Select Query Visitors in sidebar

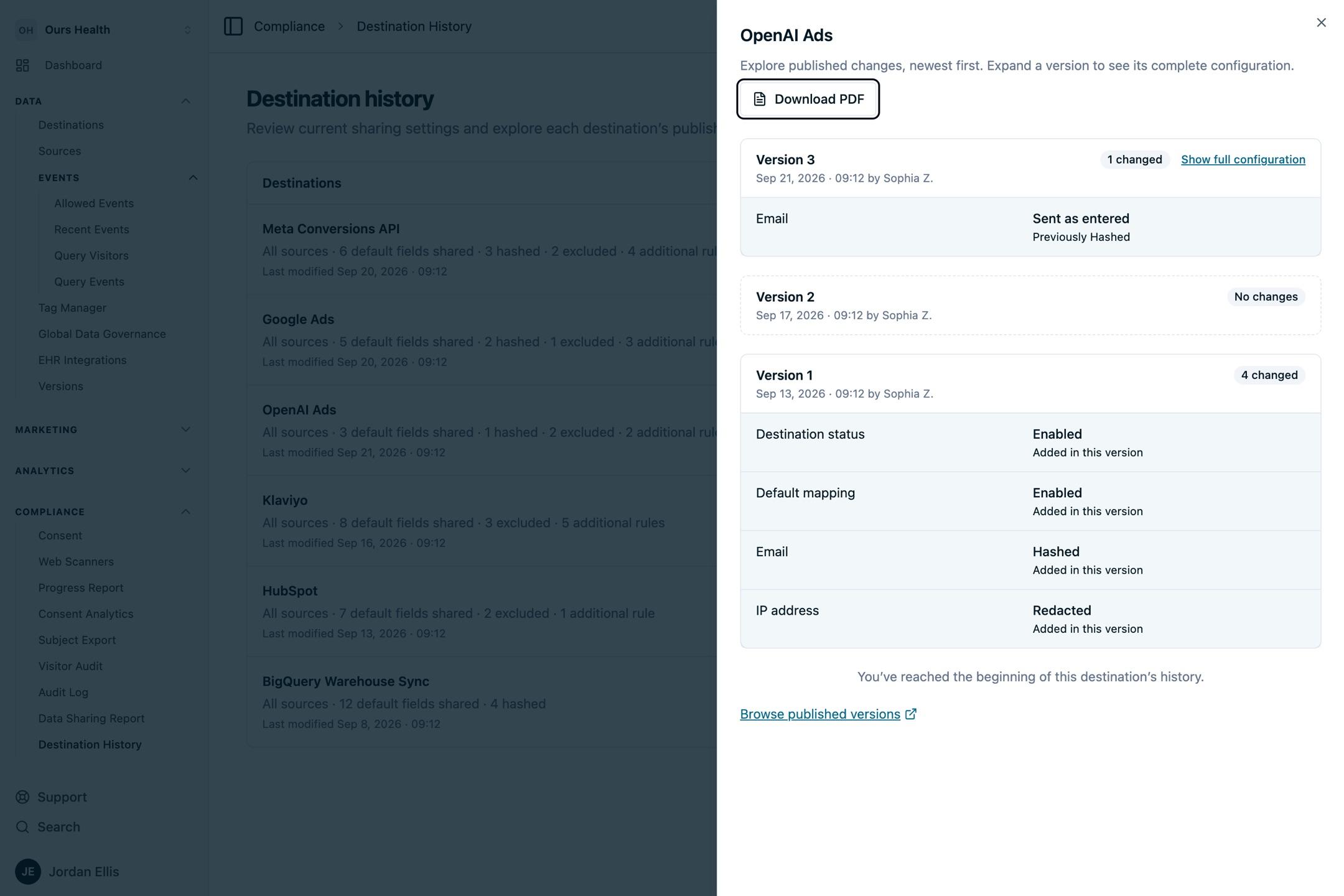(91, 256)
